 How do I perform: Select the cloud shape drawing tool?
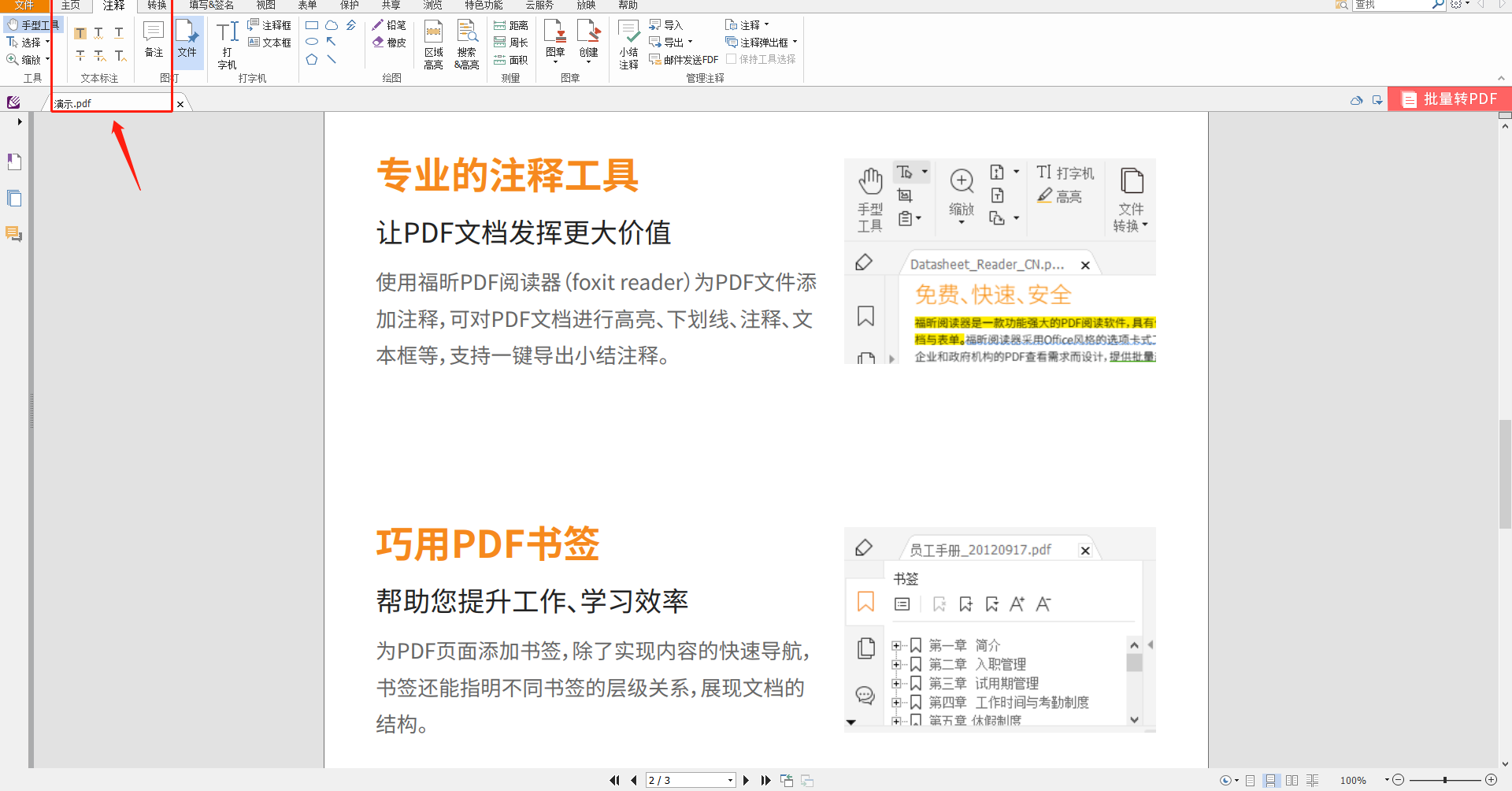point(332,24)
